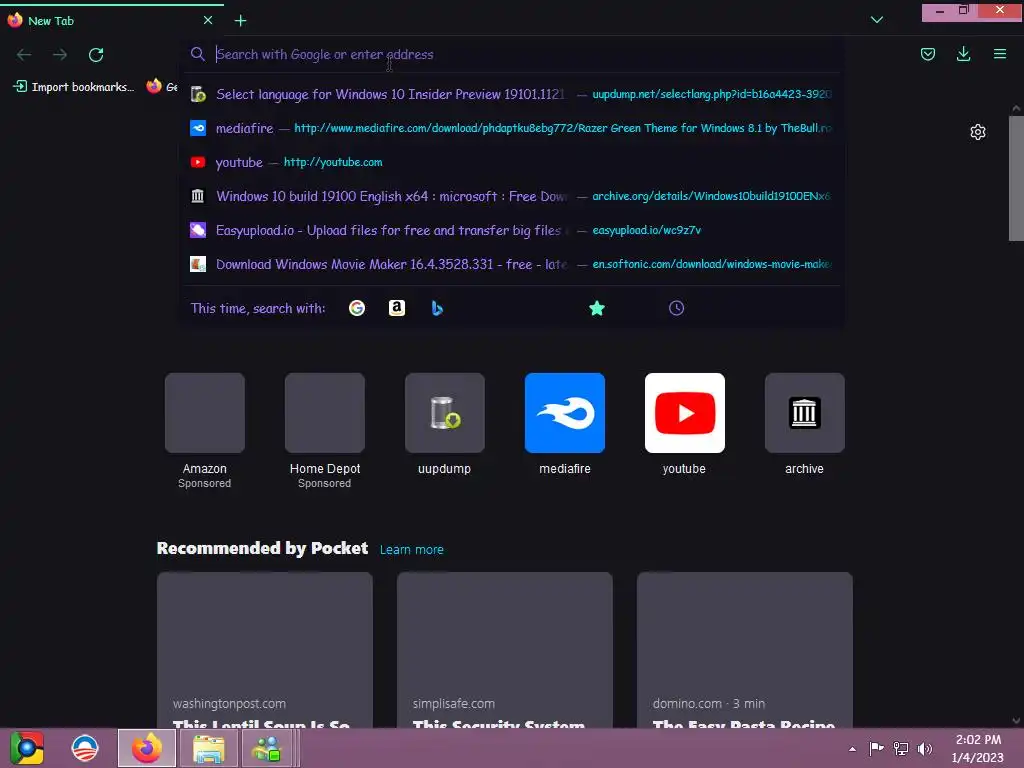Click the taskbar clock showing 2:02 PM
This screenshot has width=1024, height=768.
tap(978, 748)
